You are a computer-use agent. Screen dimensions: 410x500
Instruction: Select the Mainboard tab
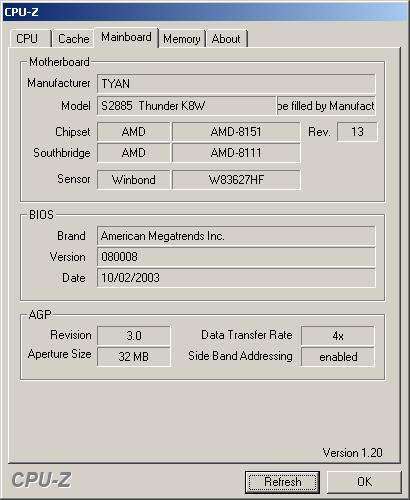point(126,37)
